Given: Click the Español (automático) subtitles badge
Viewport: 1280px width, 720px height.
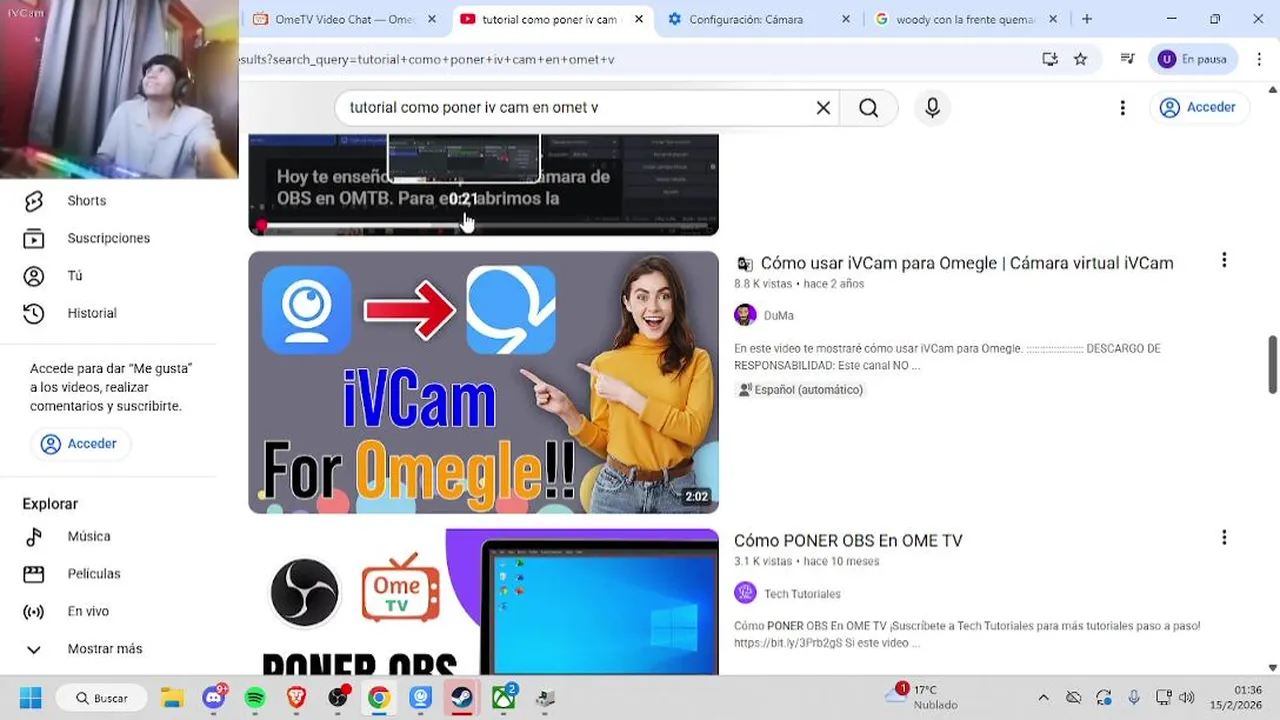Looking at the screenshot, I should tap(800, 390).
